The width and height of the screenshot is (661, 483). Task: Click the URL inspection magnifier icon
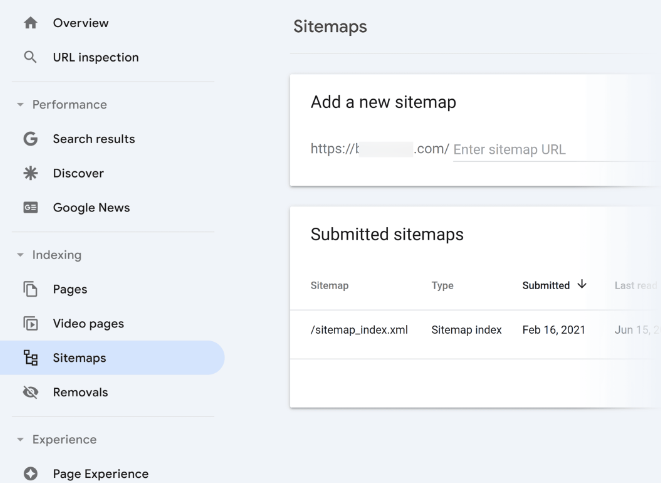tap(30, 57)
